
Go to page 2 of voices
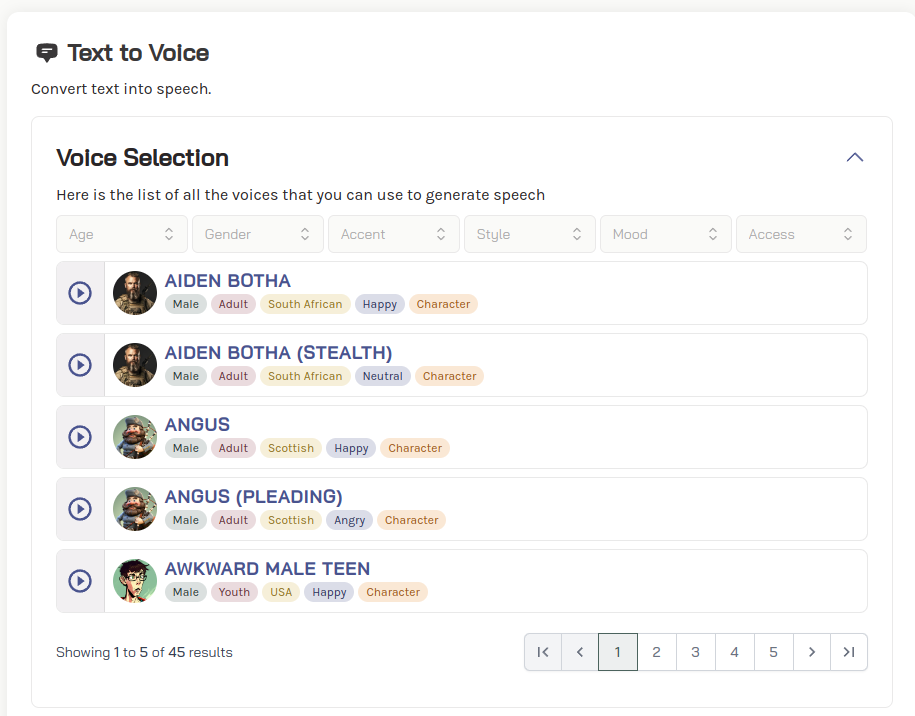click(656, 652)
